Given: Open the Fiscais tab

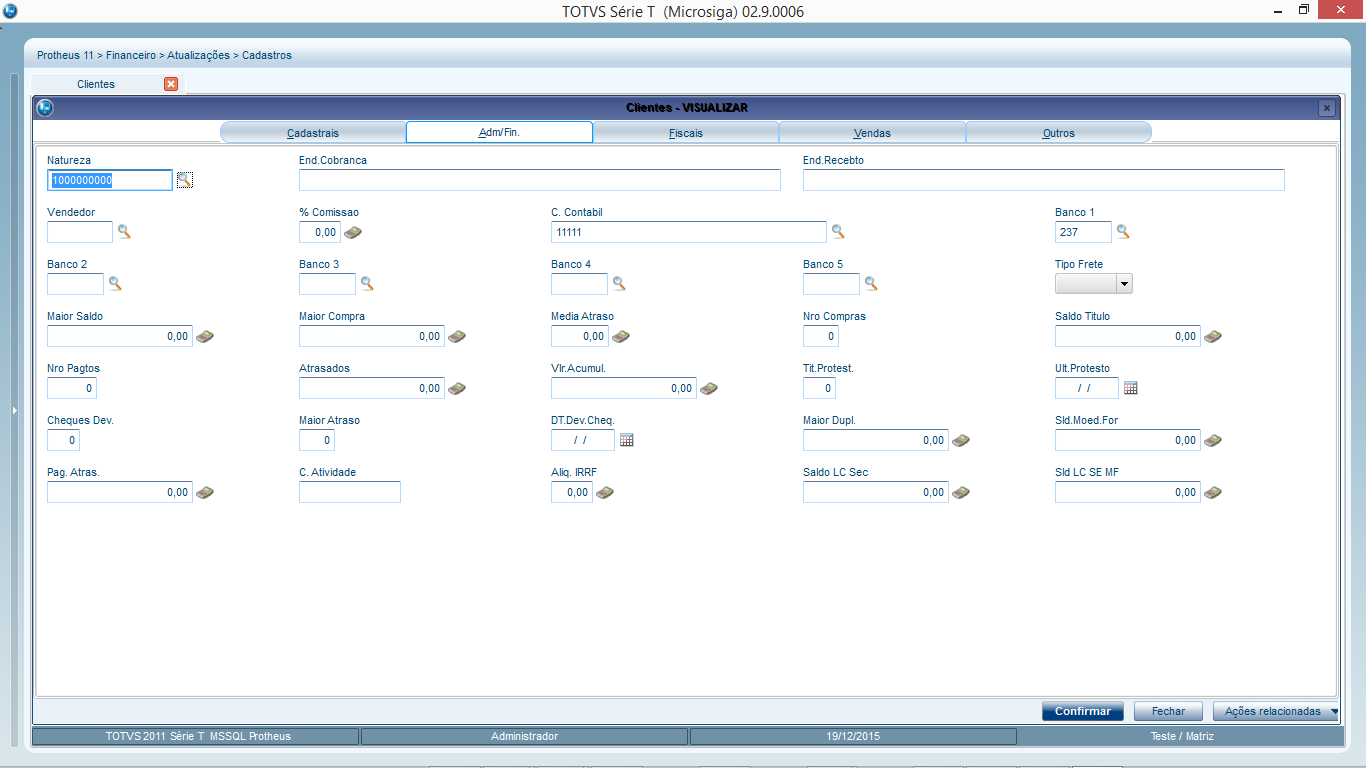Looking at the screenshot, I should 686,133.
